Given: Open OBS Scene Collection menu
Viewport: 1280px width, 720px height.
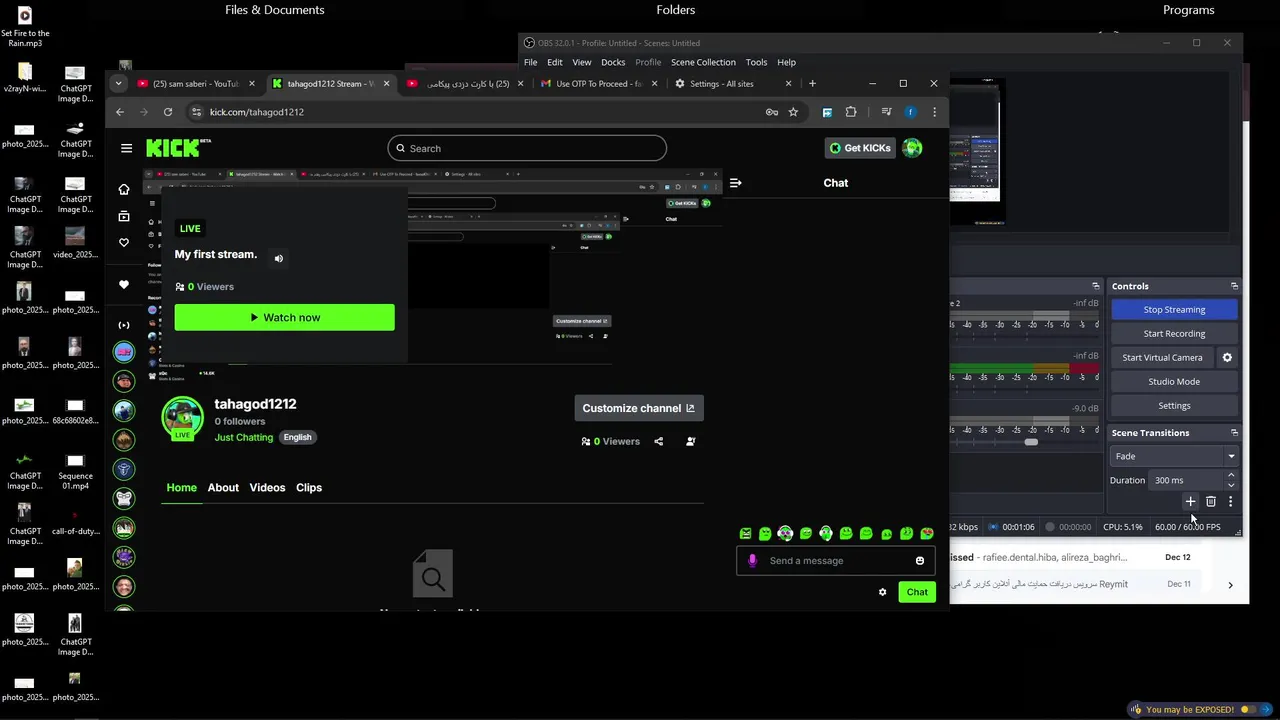Looking at the screenshot, I should pos(703,62).
